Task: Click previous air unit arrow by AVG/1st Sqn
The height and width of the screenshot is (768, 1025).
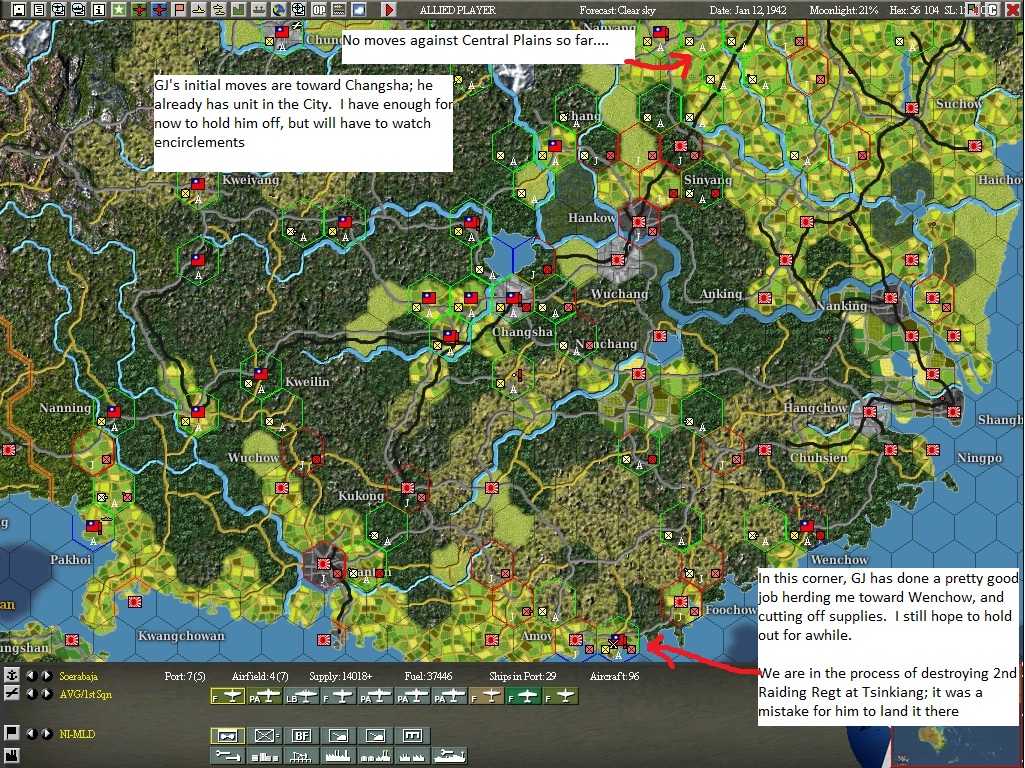Action: (31, 693)
